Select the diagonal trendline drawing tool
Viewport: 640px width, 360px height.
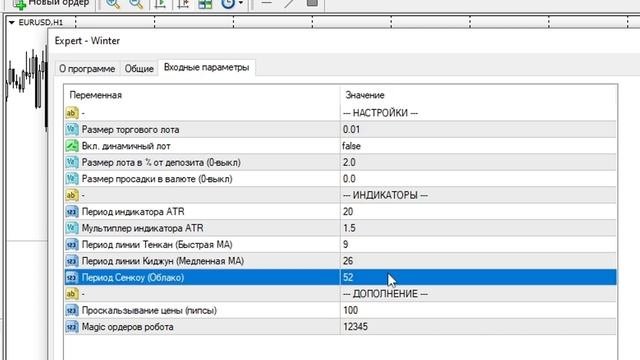click(x=289, y=4)
